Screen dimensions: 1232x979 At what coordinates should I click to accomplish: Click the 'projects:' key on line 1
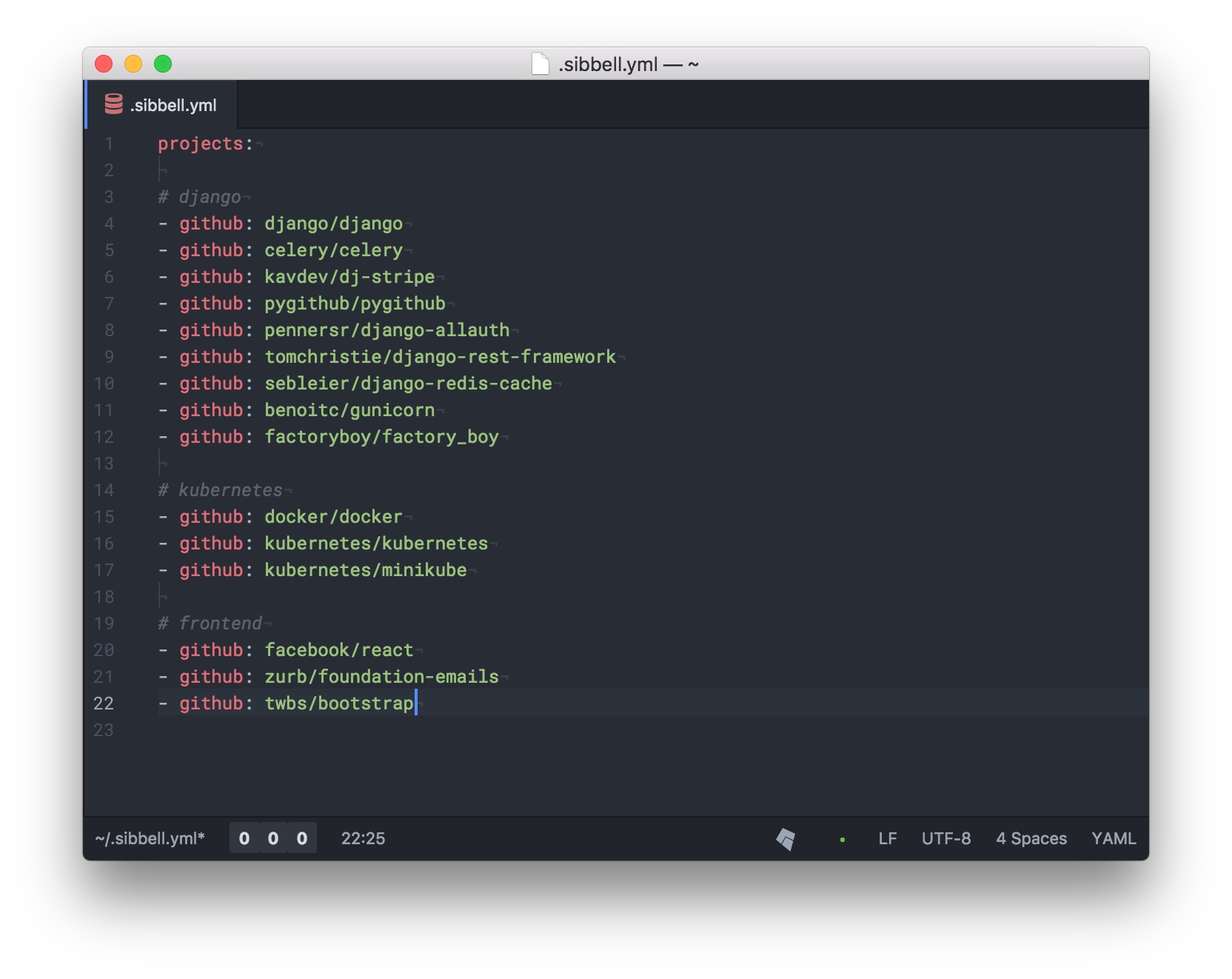click(x=206, y=144)
